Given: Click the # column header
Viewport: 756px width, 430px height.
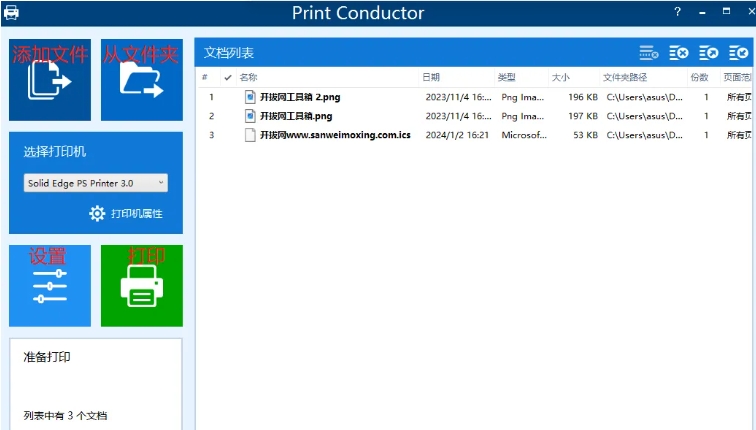Looking at the screenshot, I should [x=205, y=77].
